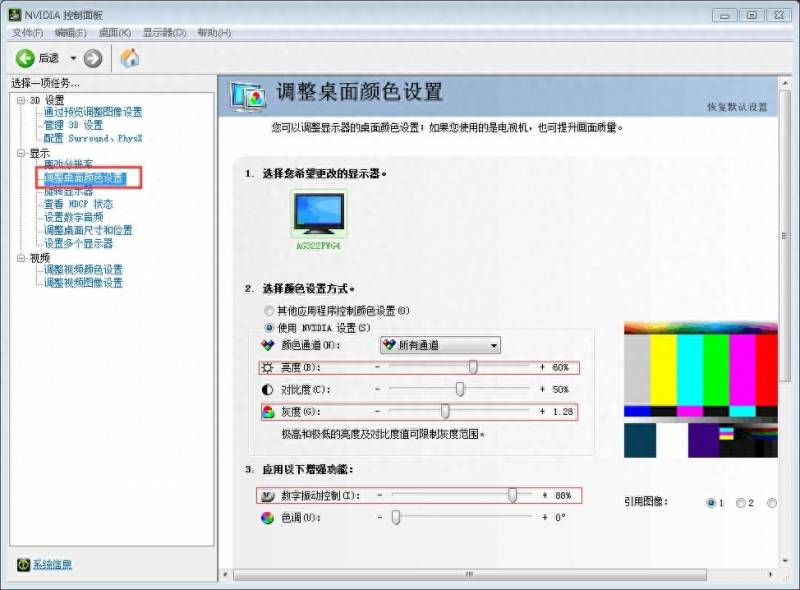Screen dimensions: 800x590
Task: Collapse the 3D 设置 tree node
Action: point(21,100)
